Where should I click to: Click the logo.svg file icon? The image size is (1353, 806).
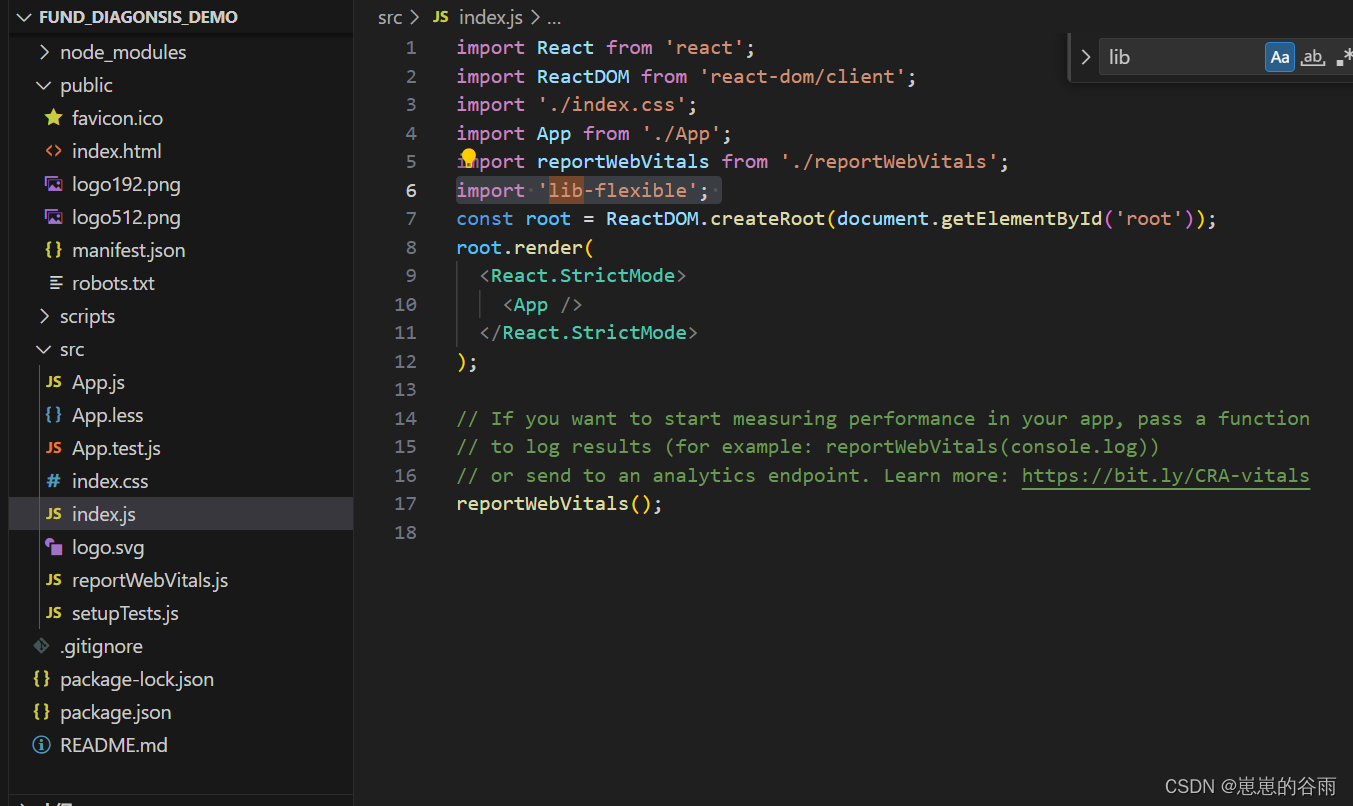pyautogui.click(x=53, y=547)
